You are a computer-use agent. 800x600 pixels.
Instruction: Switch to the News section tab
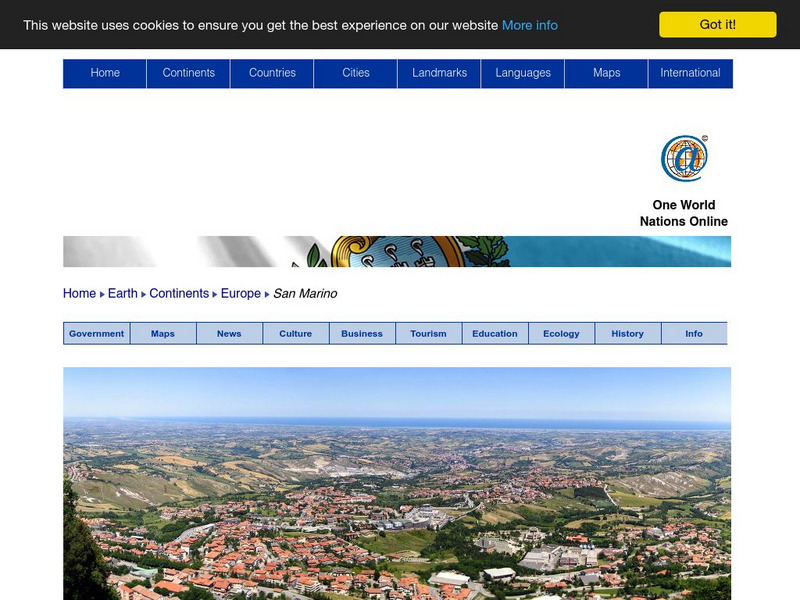coord(229,334)
